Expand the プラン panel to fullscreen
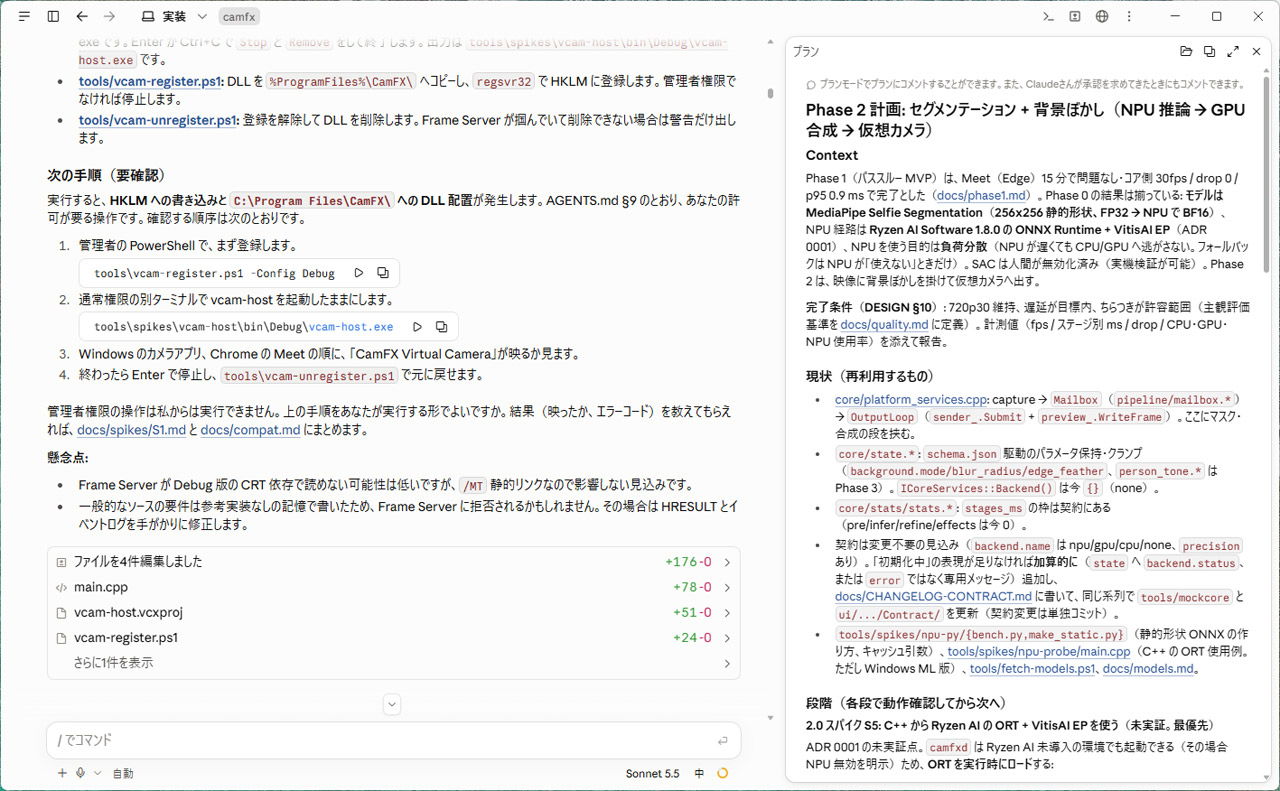This screenshot has height=791, width=1280. pos(1233,52)
